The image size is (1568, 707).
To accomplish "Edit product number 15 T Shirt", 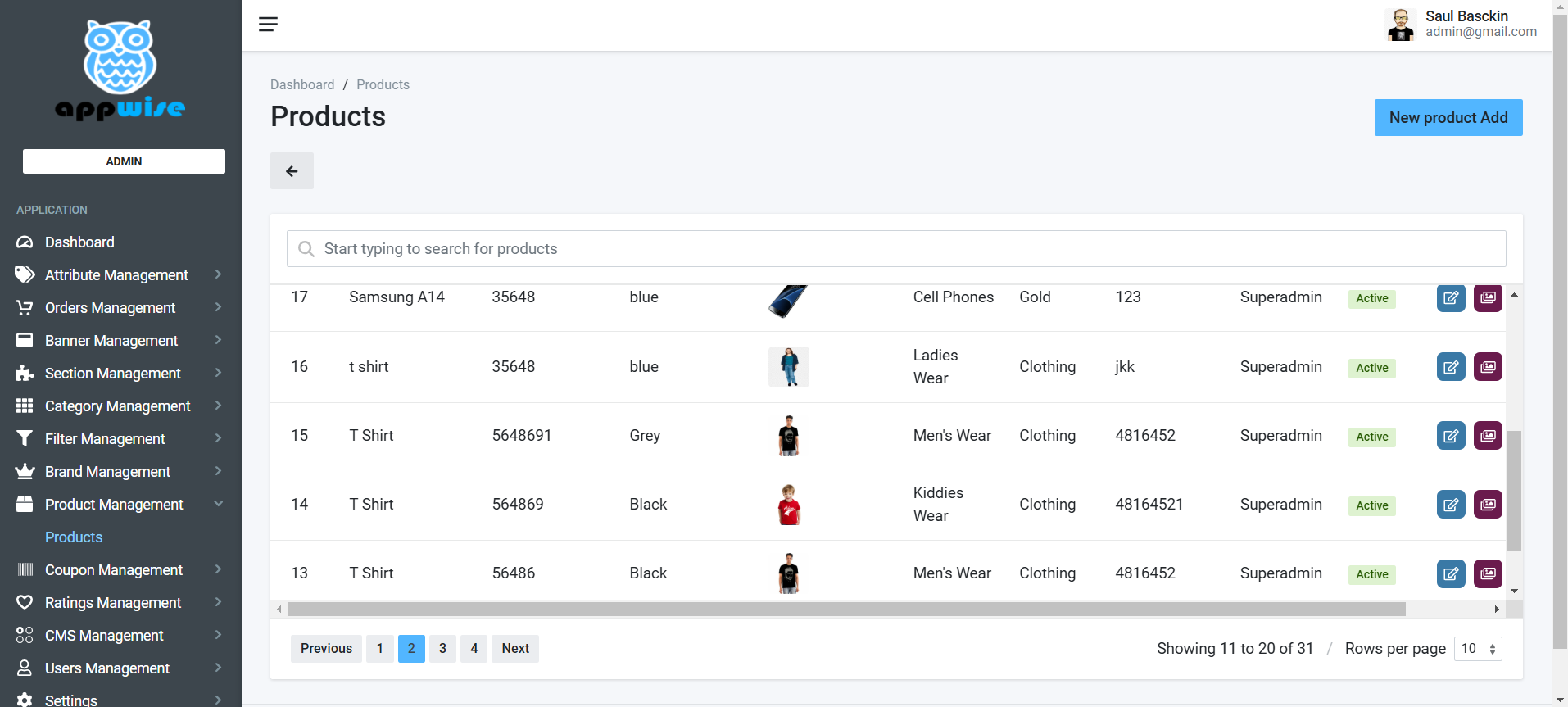I will 1451,436.
